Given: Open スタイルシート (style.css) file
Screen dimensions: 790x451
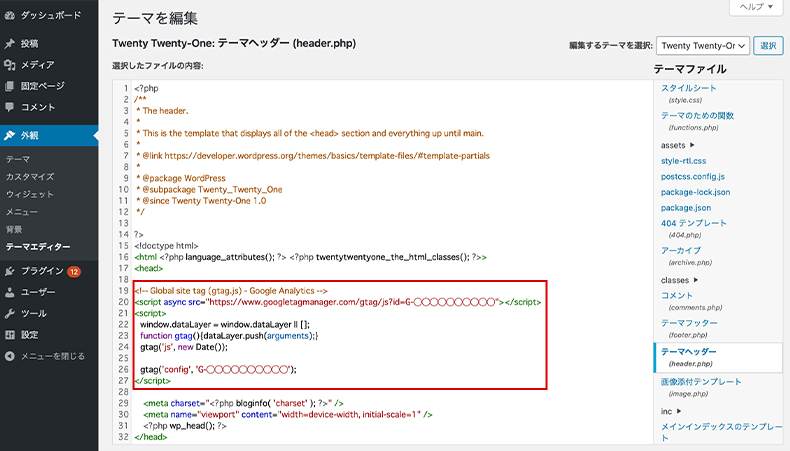Looking at the screenshot, I should pos(688,88).
